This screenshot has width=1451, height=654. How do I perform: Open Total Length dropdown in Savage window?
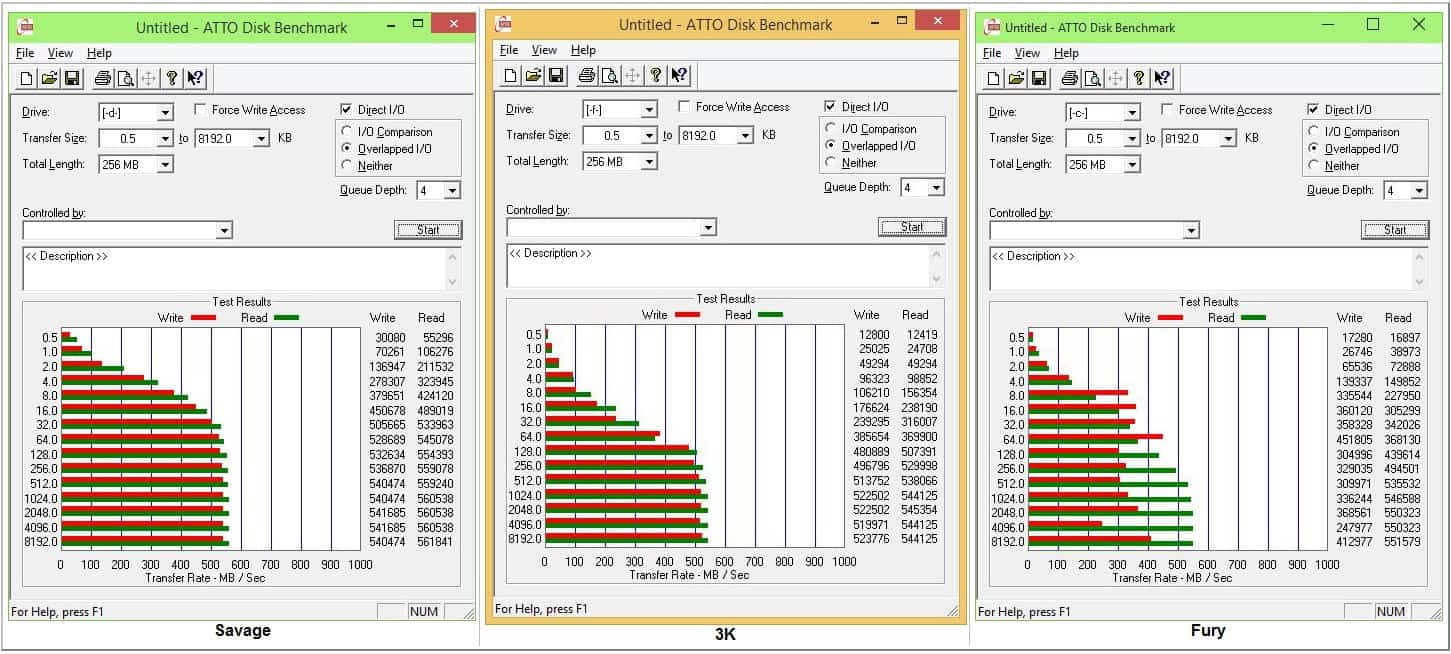165,165
